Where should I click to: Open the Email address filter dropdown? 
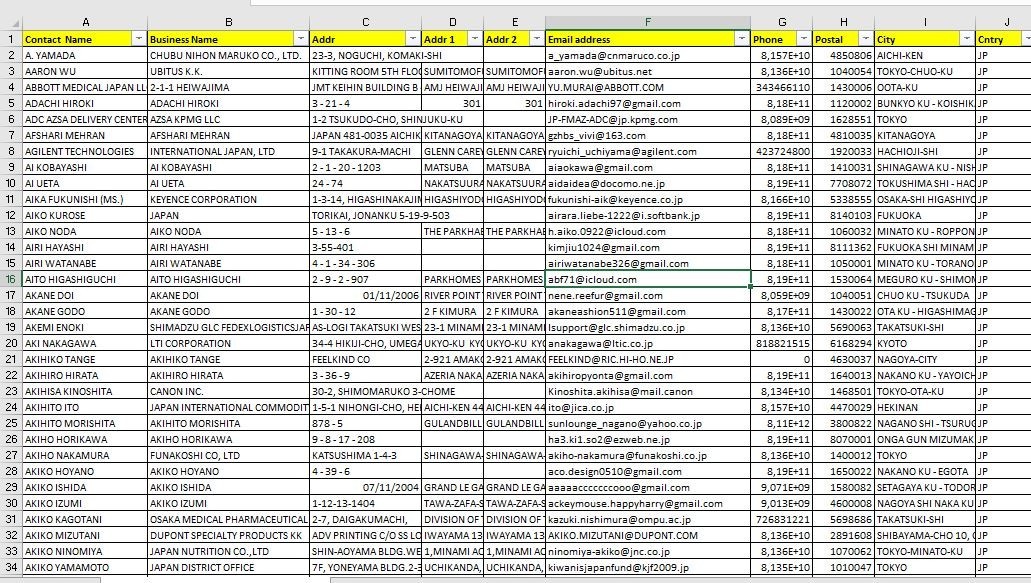point(741,39)
